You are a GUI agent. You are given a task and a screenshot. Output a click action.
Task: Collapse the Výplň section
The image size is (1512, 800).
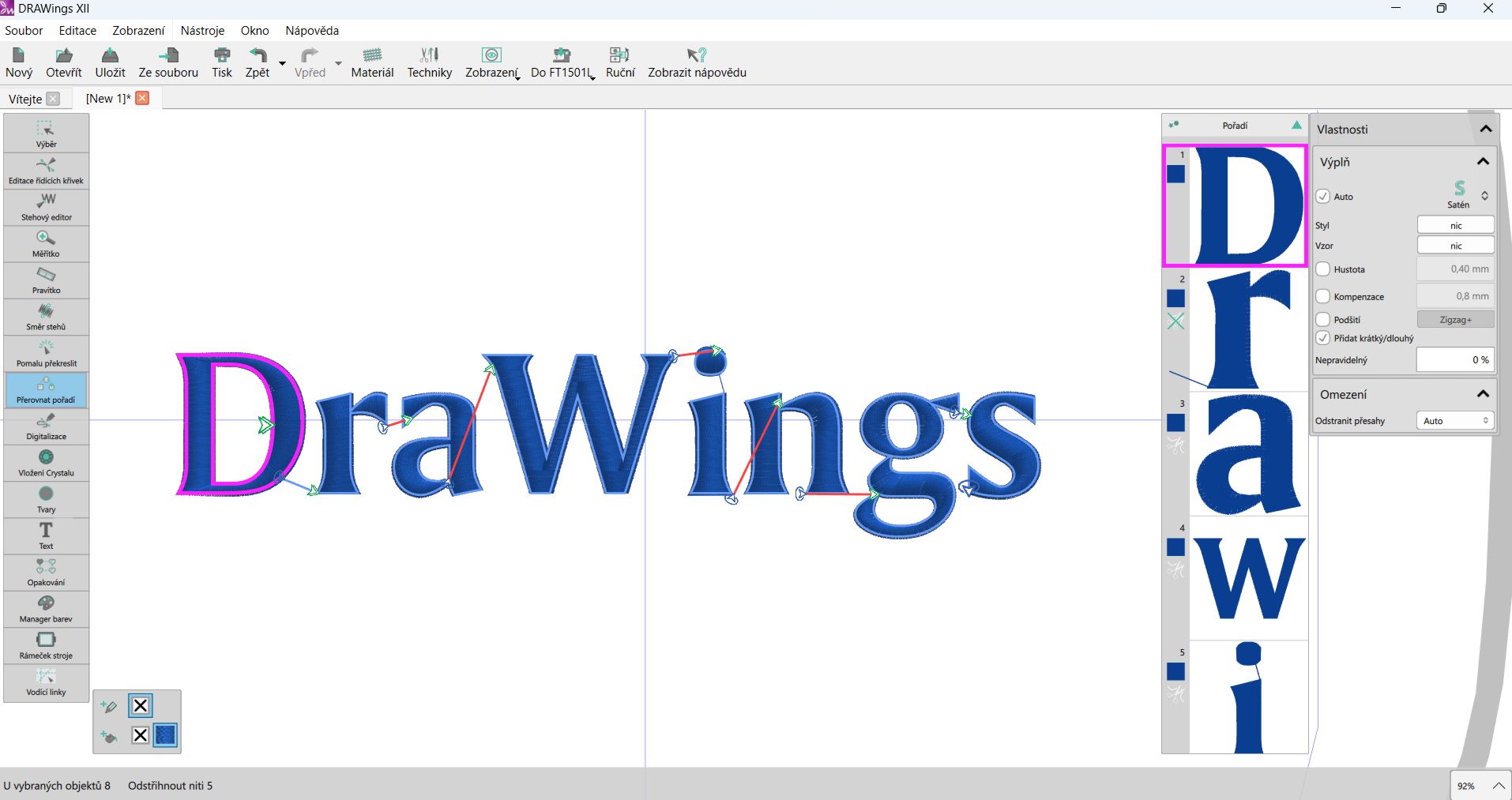1483,161
